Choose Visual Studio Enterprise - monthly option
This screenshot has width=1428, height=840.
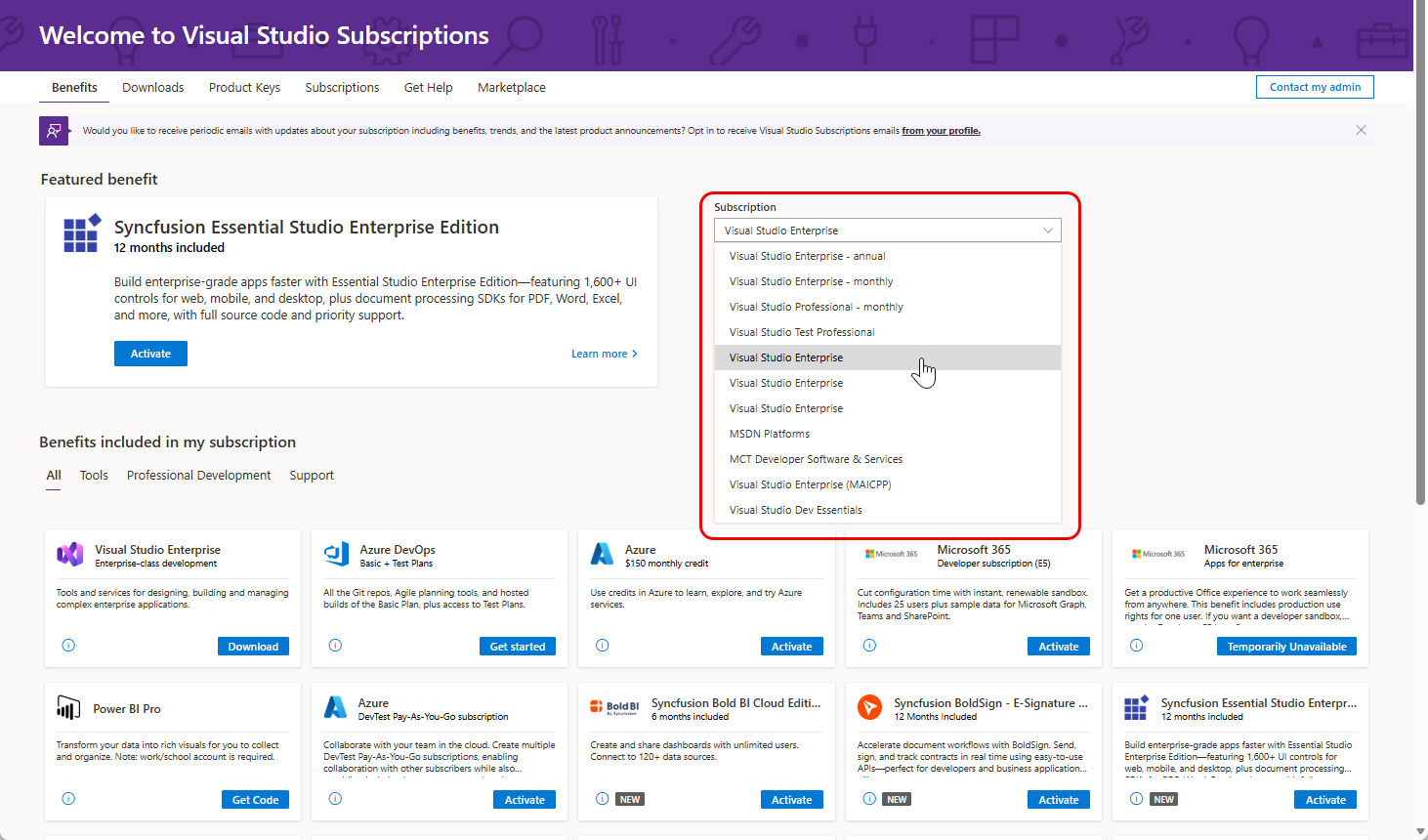point(888,281)
